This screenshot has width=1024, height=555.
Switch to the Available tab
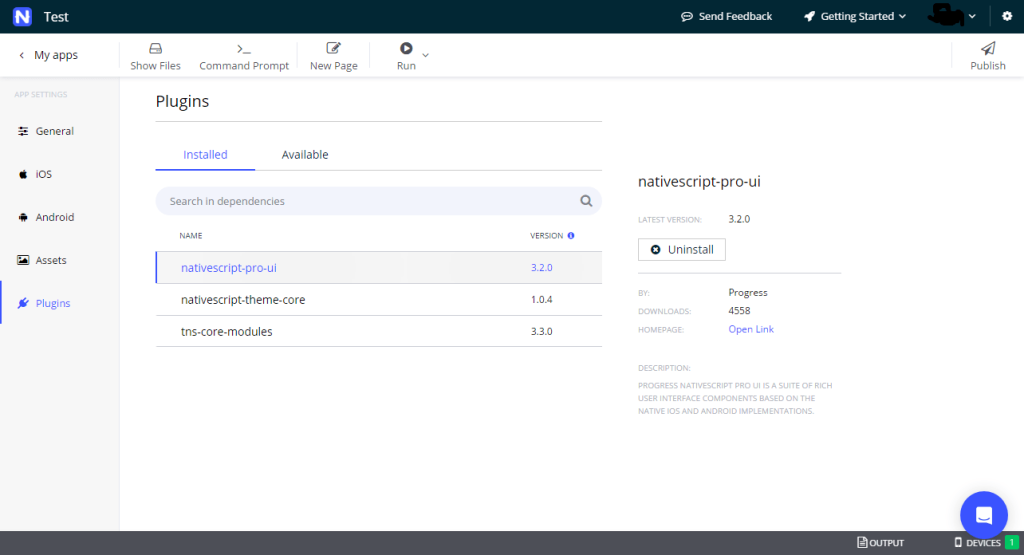tap(305, 155)
